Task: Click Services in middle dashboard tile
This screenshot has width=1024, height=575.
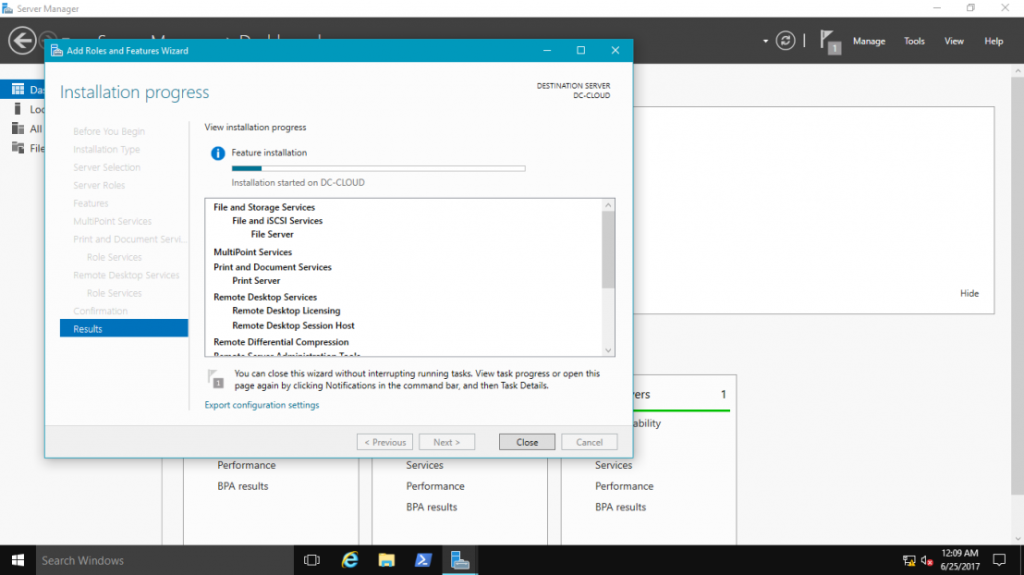Action: 424,465
